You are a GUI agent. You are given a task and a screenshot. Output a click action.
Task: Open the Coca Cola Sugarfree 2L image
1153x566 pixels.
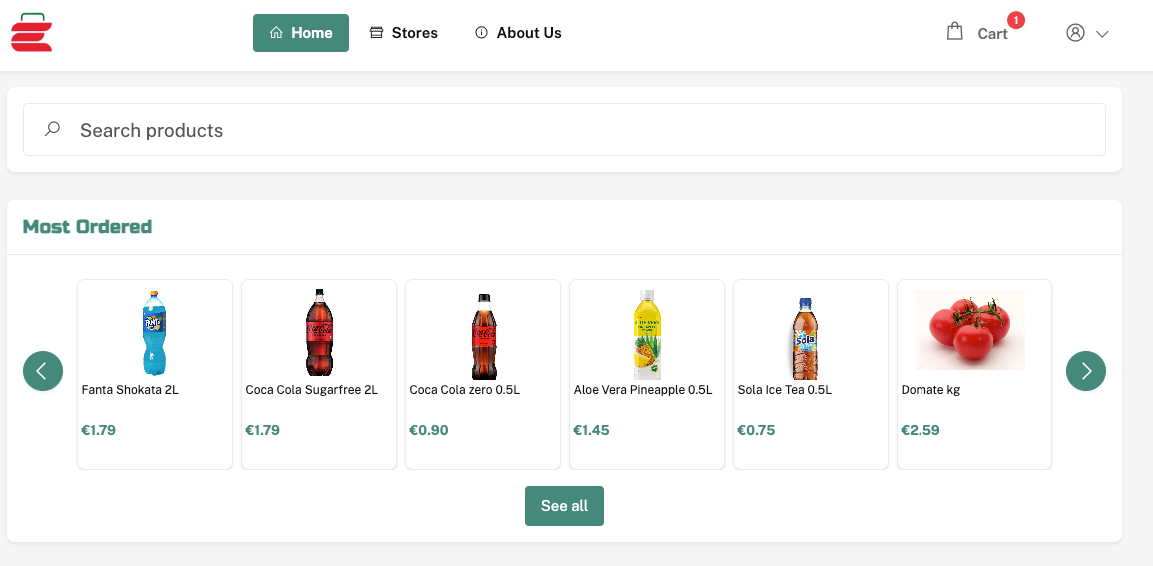(319, 333)
